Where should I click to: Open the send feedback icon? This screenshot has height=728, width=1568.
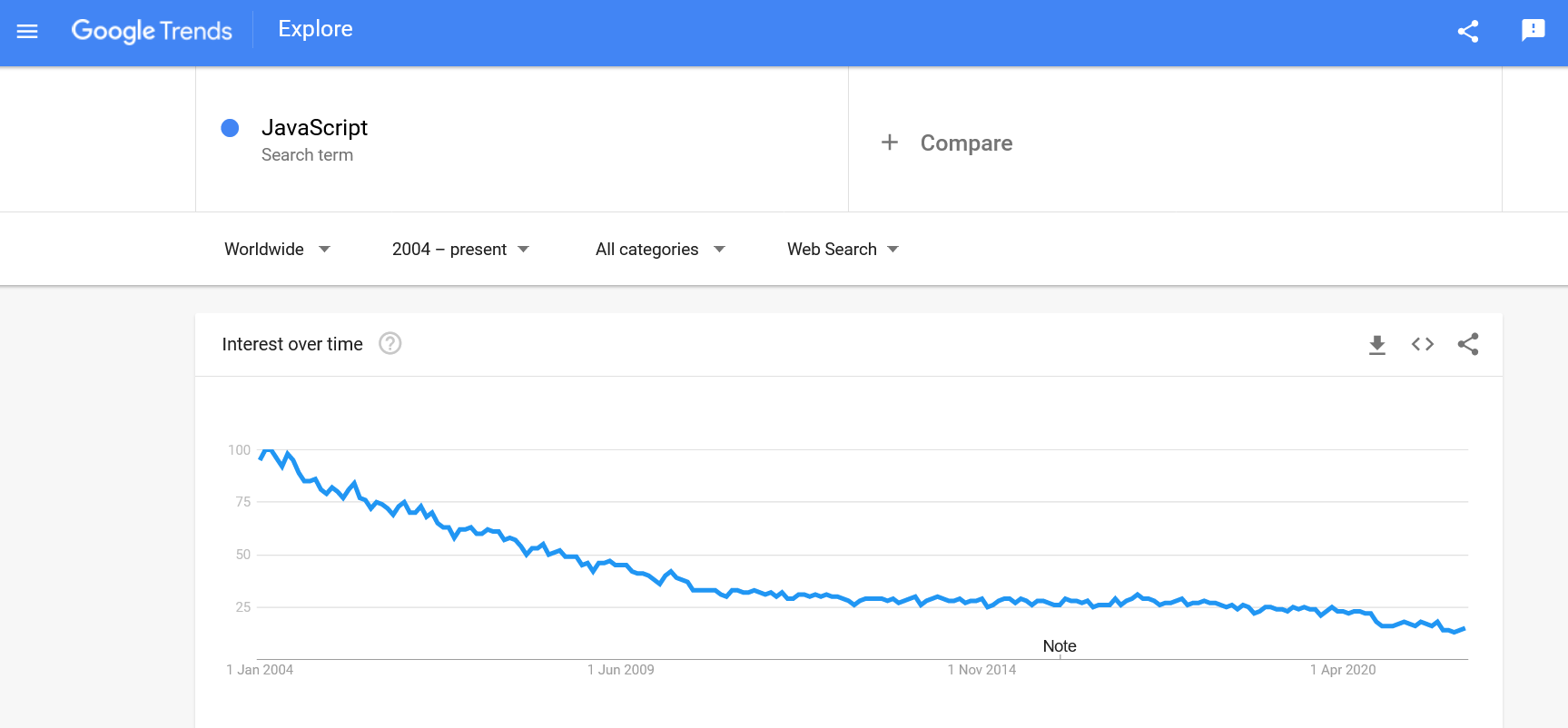pyautogui.click(x=1533, y=31)
